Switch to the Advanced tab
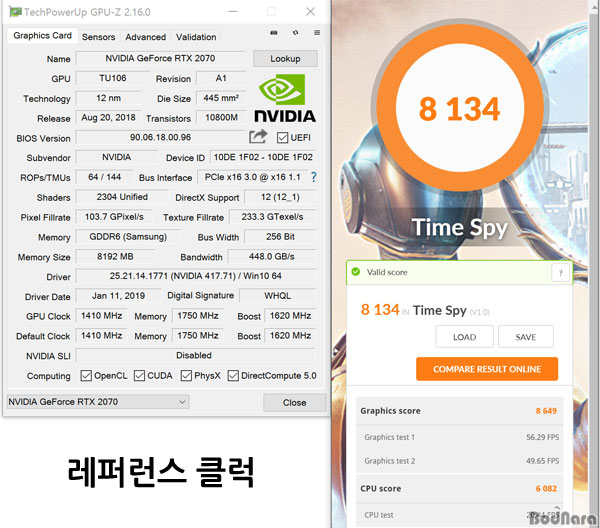This screenshot has width=600, height=528. 145,37
